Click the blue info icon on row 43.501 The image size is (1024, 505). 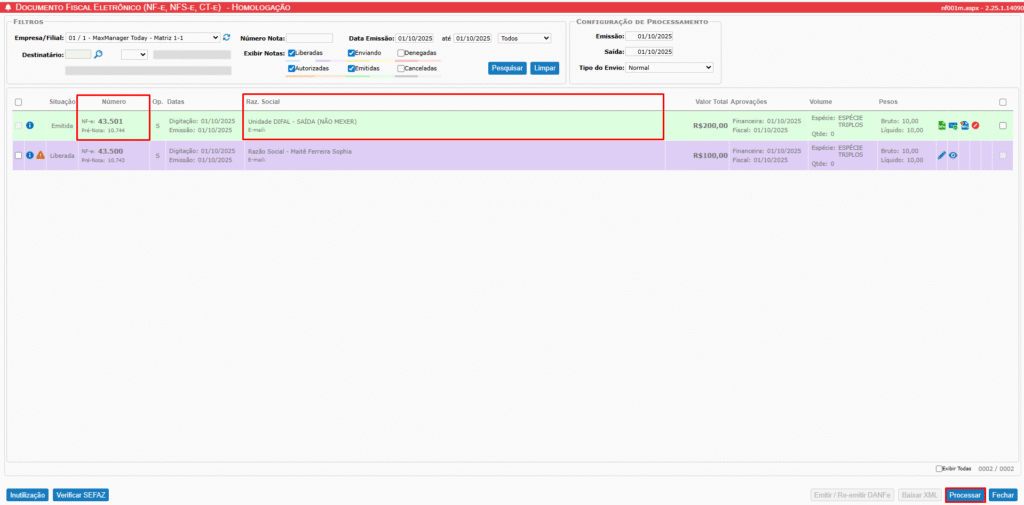30,125
